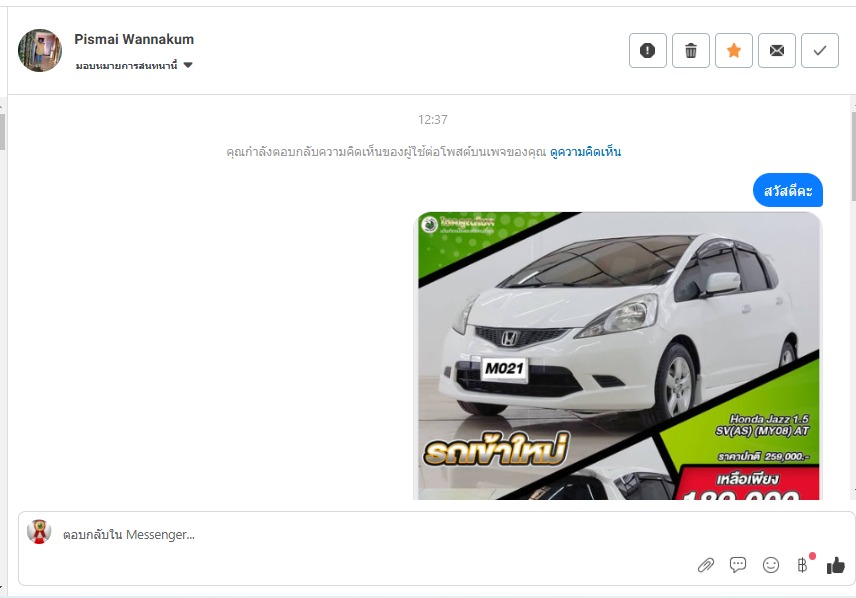Open the Honda Jazz car image
This screenshot has width=856, height=598.
point(619,356)
